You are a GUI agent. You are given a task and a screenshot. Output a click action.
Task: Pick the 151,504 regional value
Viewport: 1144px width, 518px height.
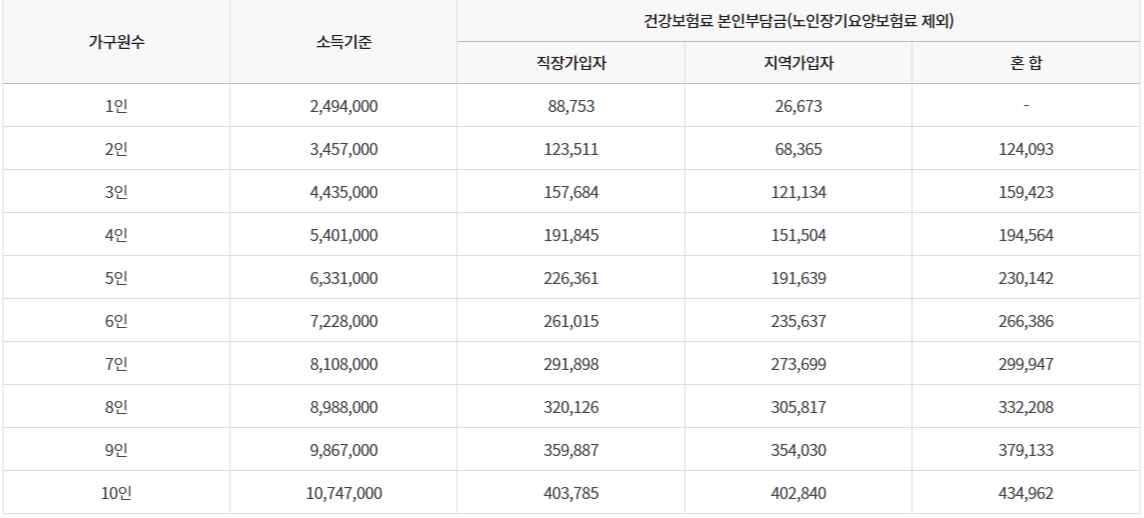(798, 236)
